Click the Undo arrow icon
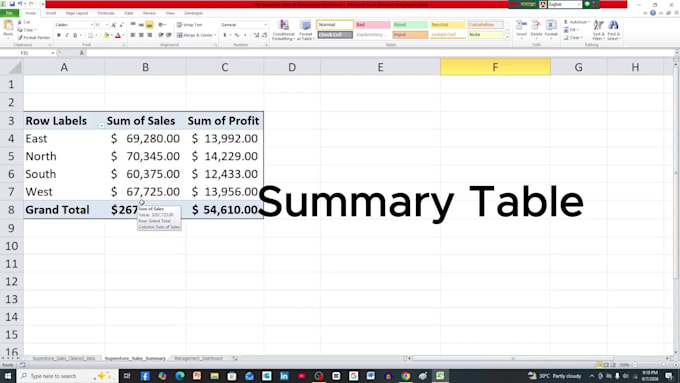The height and width of the screenshot is (383, 680). tap(20, 4)
